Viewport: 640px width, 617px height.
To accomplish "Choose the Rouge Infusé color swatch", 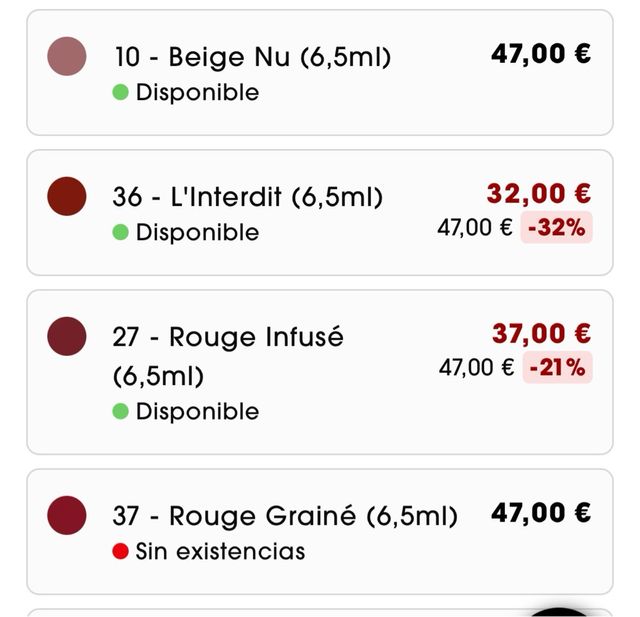I will pyautogui.click(x=67, y=335).
